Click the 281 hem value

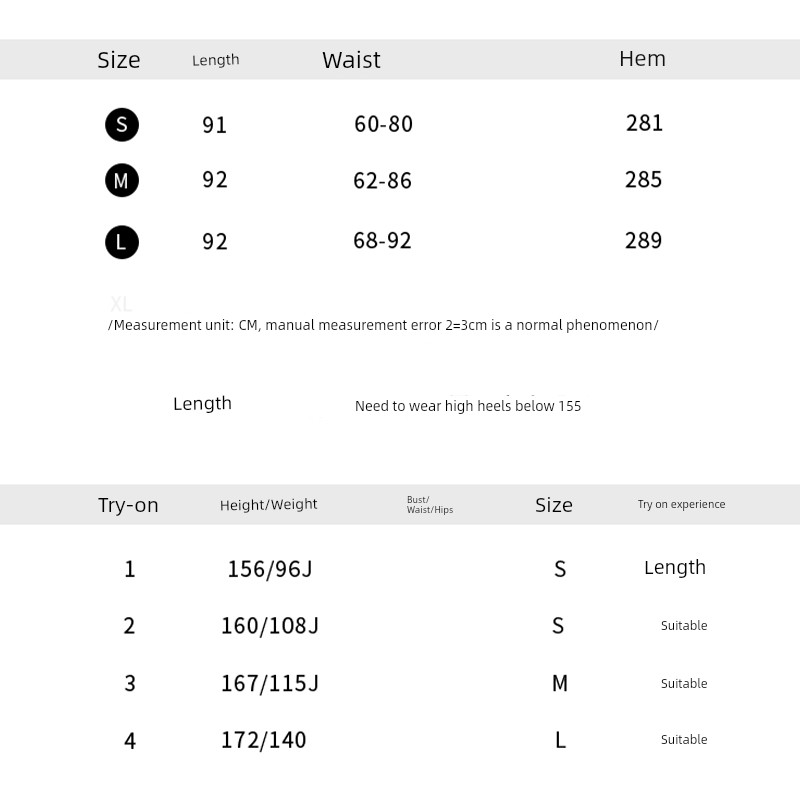point(644,123)
